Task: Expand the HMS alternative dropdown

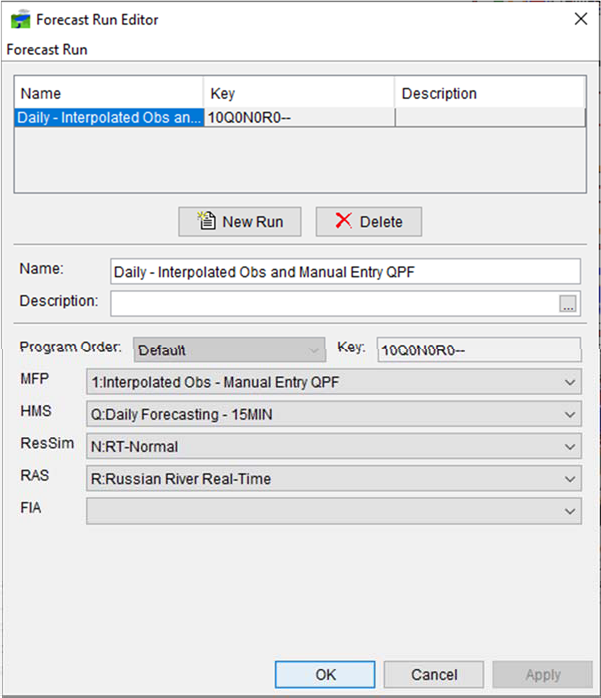Action: 334,414
